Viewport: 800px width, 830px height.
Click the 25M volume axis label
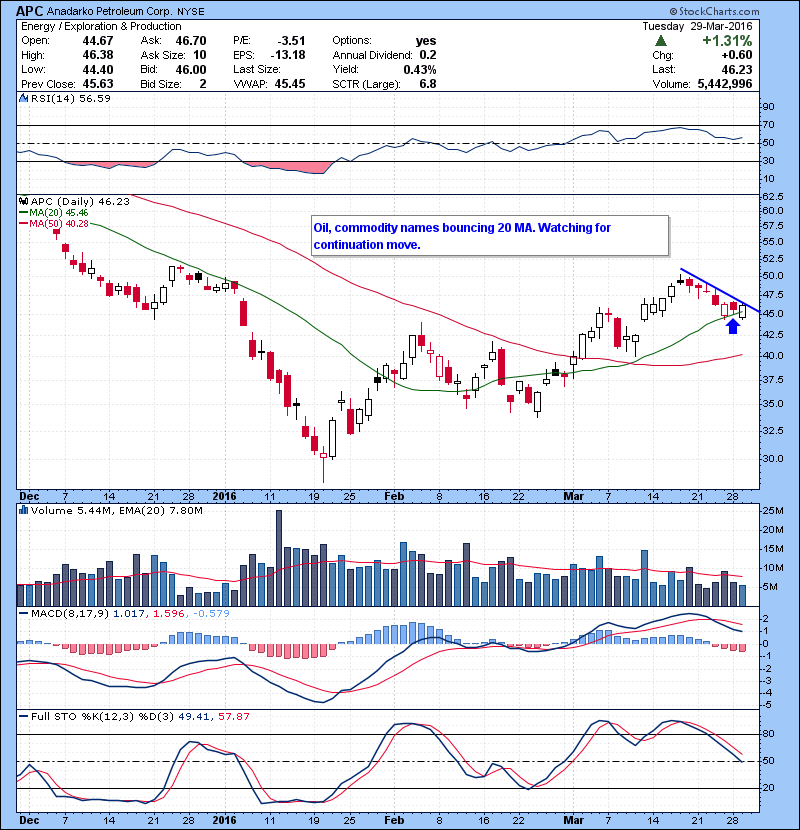tap(773, 511)
